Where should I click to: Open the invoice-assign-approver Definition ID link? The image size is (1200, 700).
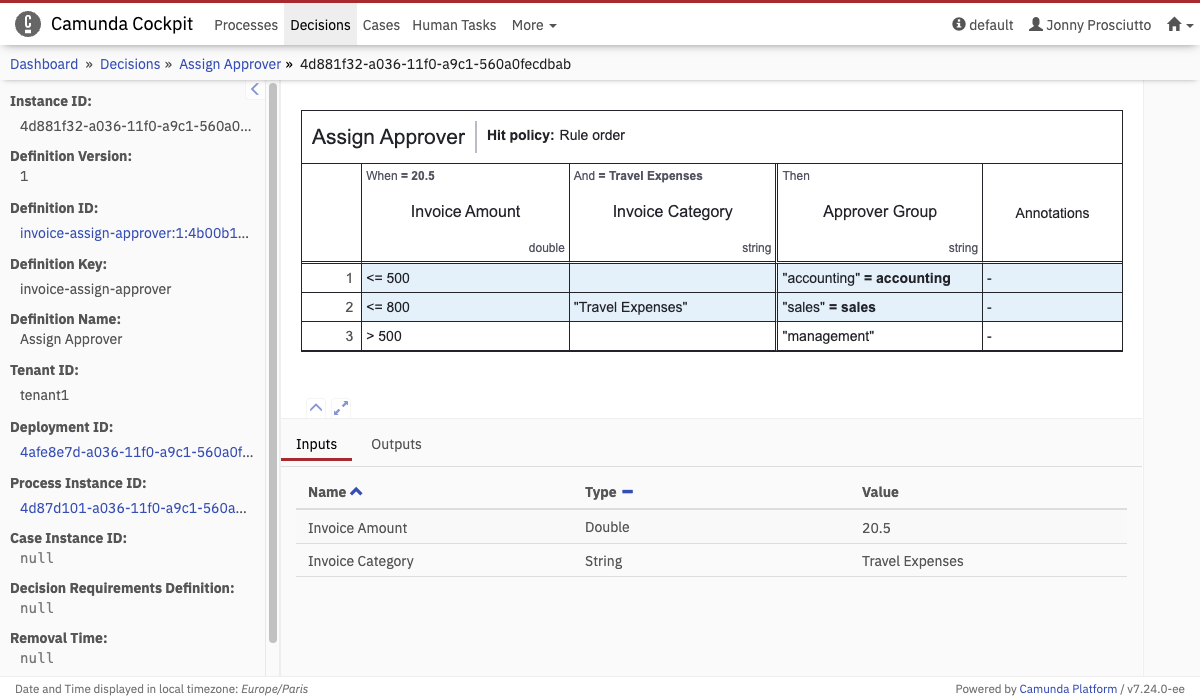pos(134,233)
